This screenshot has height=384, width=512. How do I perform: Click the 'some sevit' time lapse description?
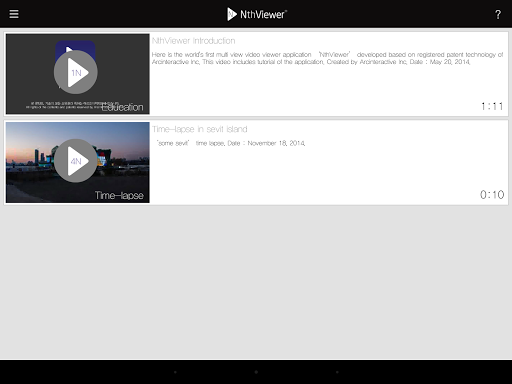click(231, 143)
